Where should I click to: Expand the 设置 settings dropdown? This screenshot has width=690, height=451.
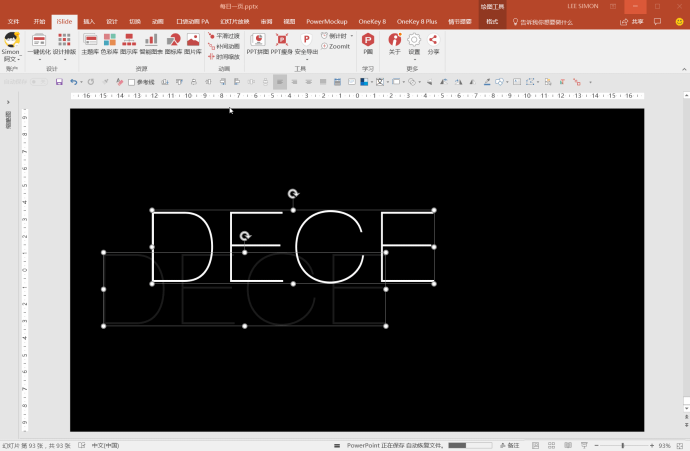[414, 58]
